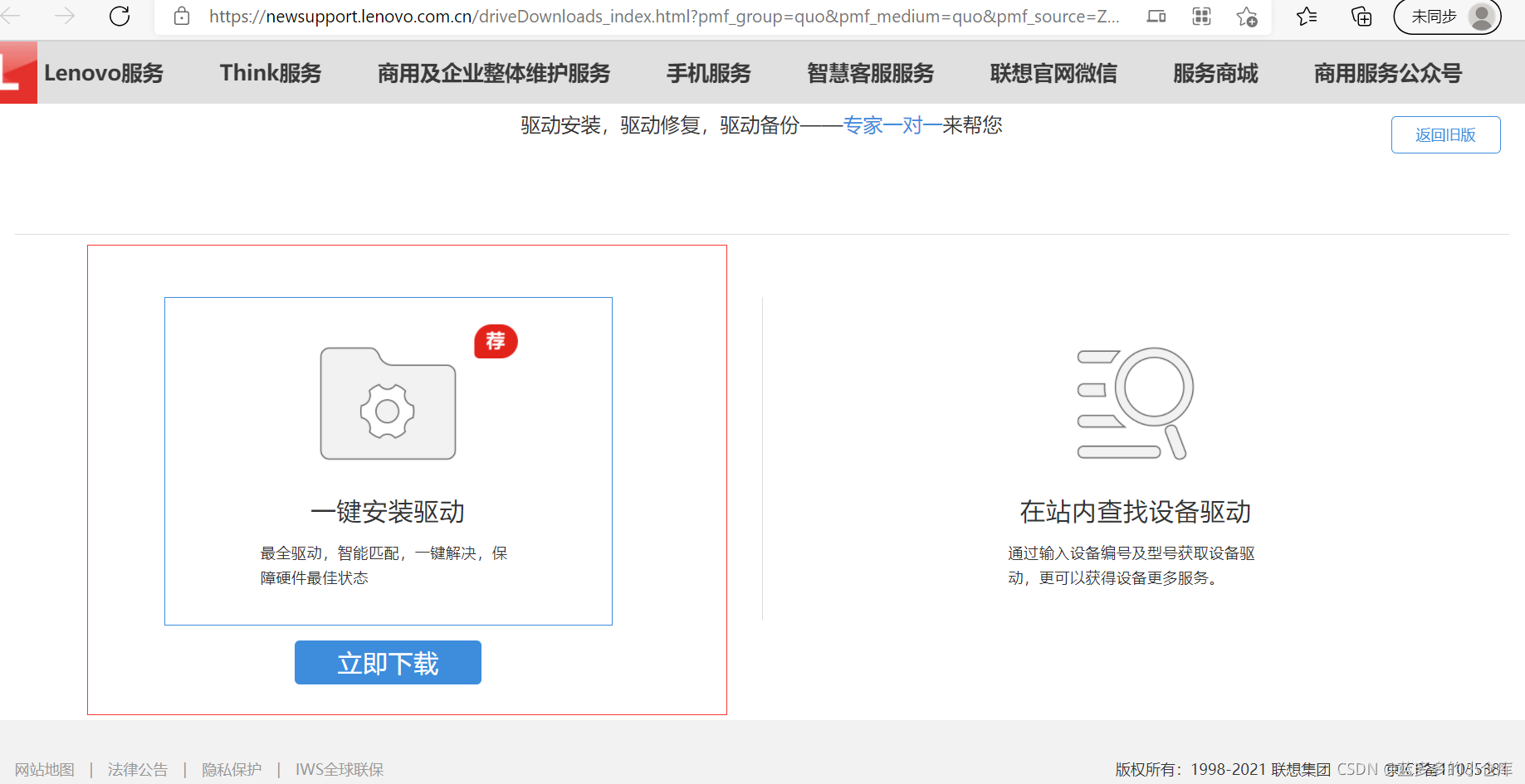Open the device toggle icon in address bar
The width and height of the screenshot is (1525, 784).
(x=1156, y=16)
